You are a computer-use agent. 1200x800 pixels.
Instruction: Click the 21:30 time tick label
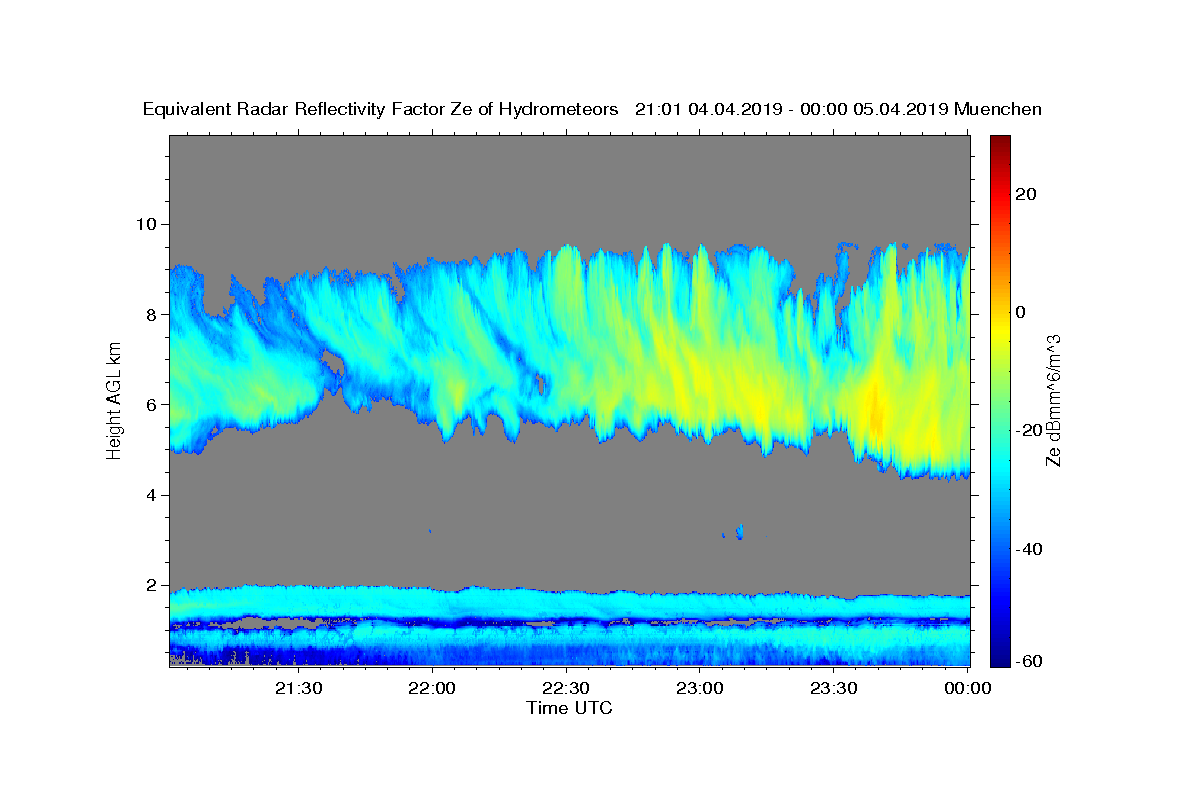tap(299, 688)
